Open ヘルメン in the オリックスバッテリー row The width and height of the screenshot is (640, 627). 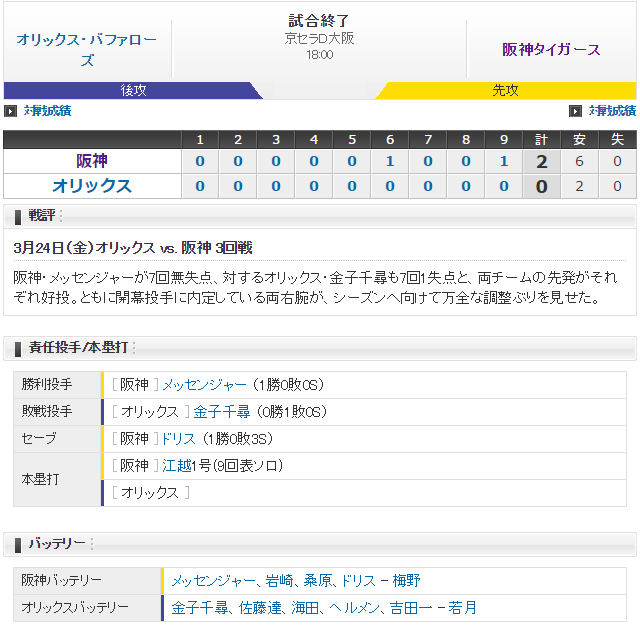(x=354, y=608)
